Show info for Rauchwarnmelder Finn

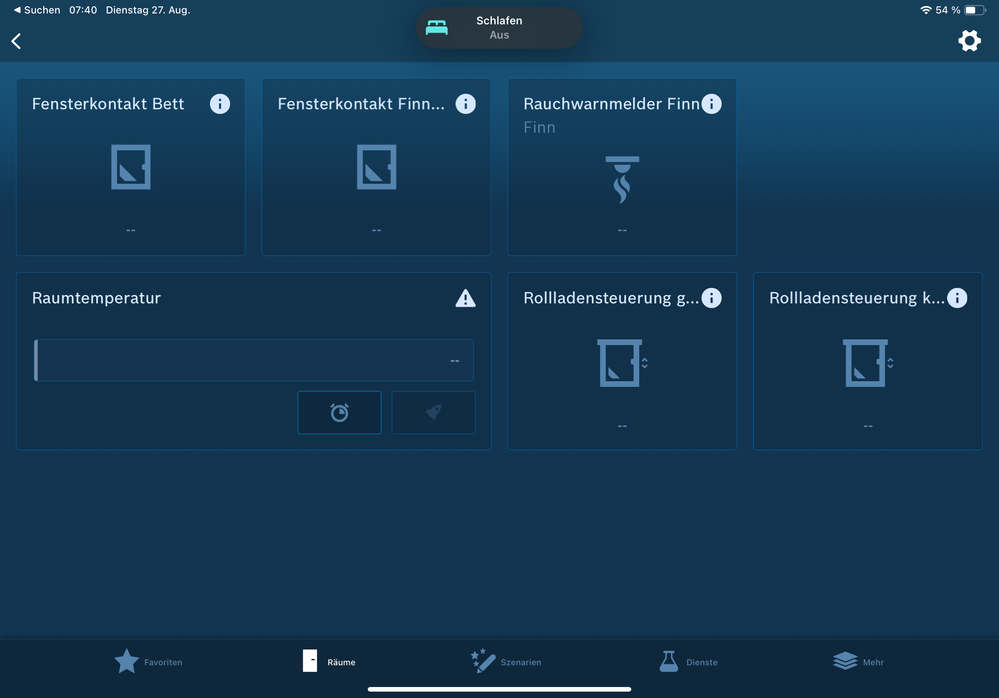coord(711,104)
